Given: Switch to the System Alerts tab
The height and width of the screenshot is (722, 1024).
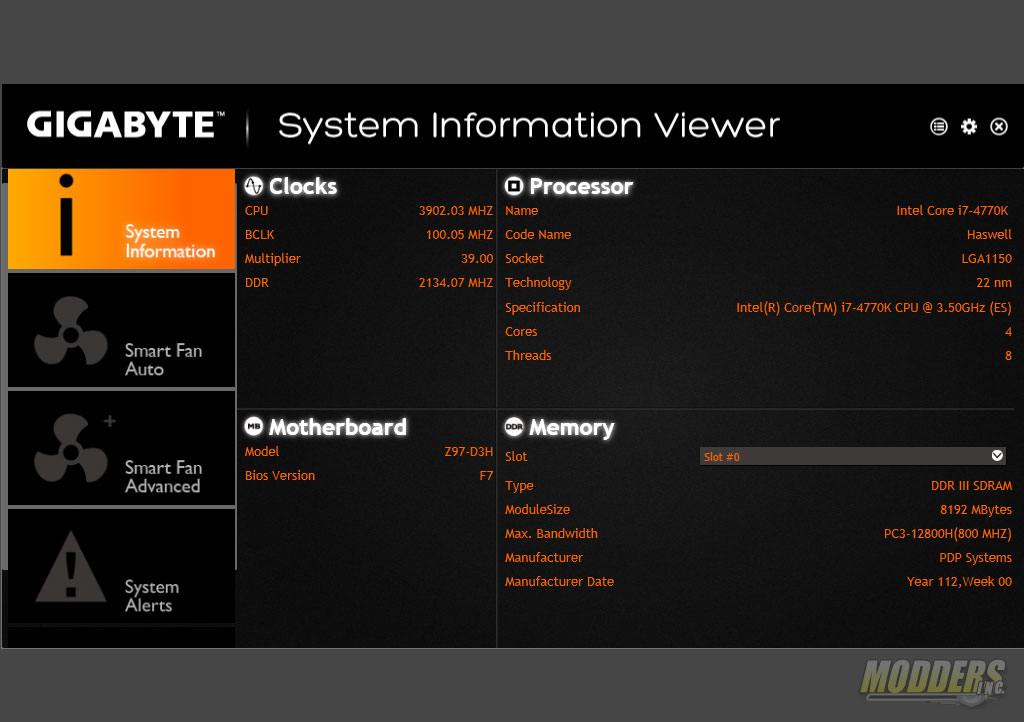Looking at the screenshot, I should (120, 567).
